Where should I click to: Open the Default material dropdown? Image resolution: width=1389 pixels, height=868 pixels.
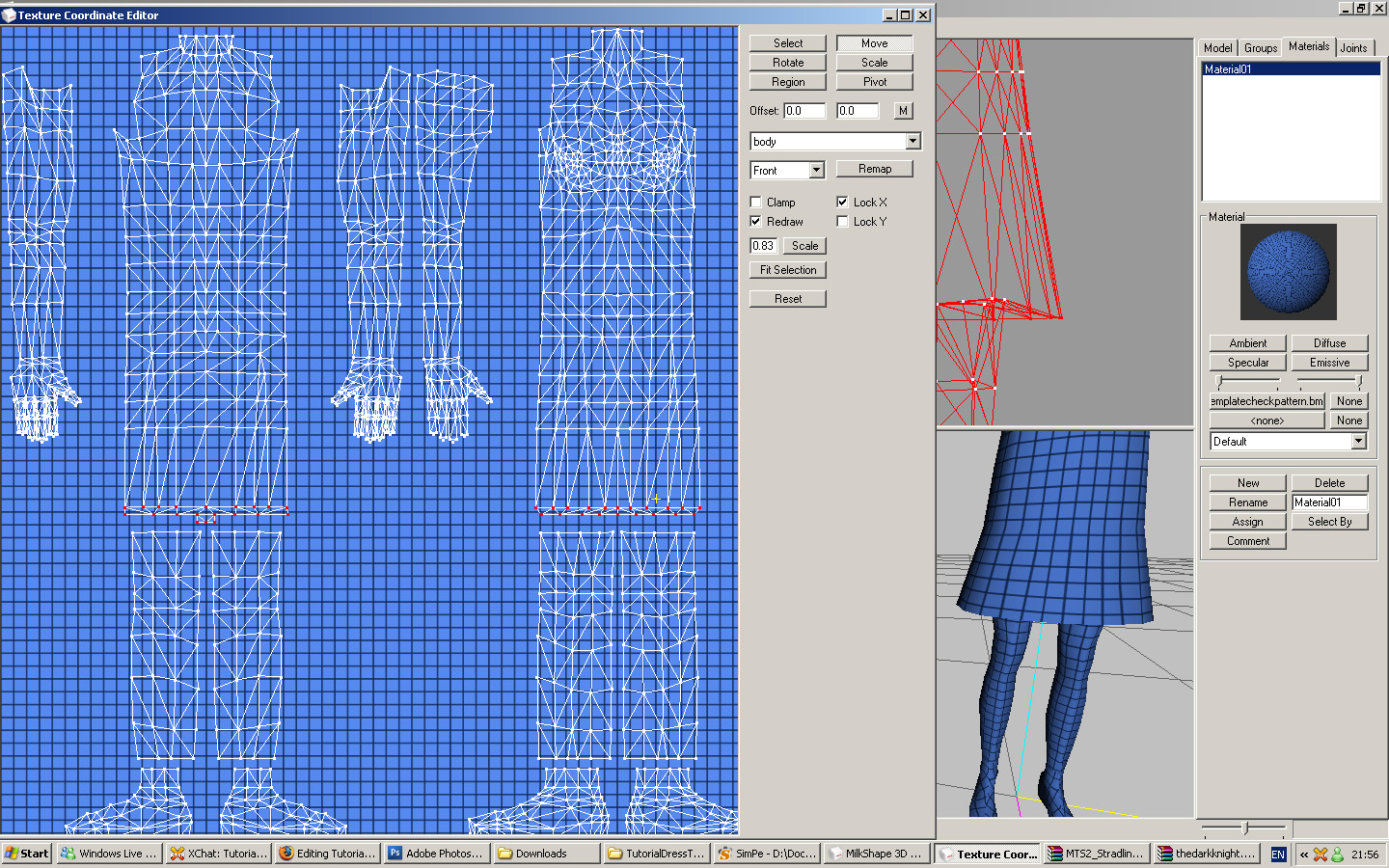[x=1358, y=442]
